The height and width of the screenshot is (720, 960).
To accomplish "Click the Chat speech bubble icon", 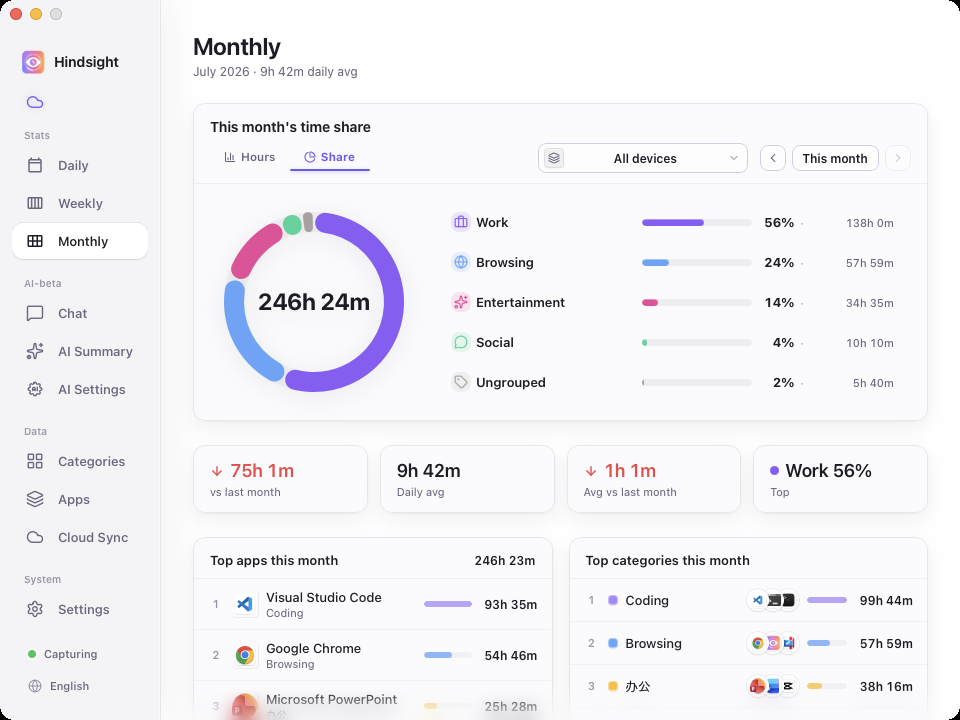I will (35, 313).
